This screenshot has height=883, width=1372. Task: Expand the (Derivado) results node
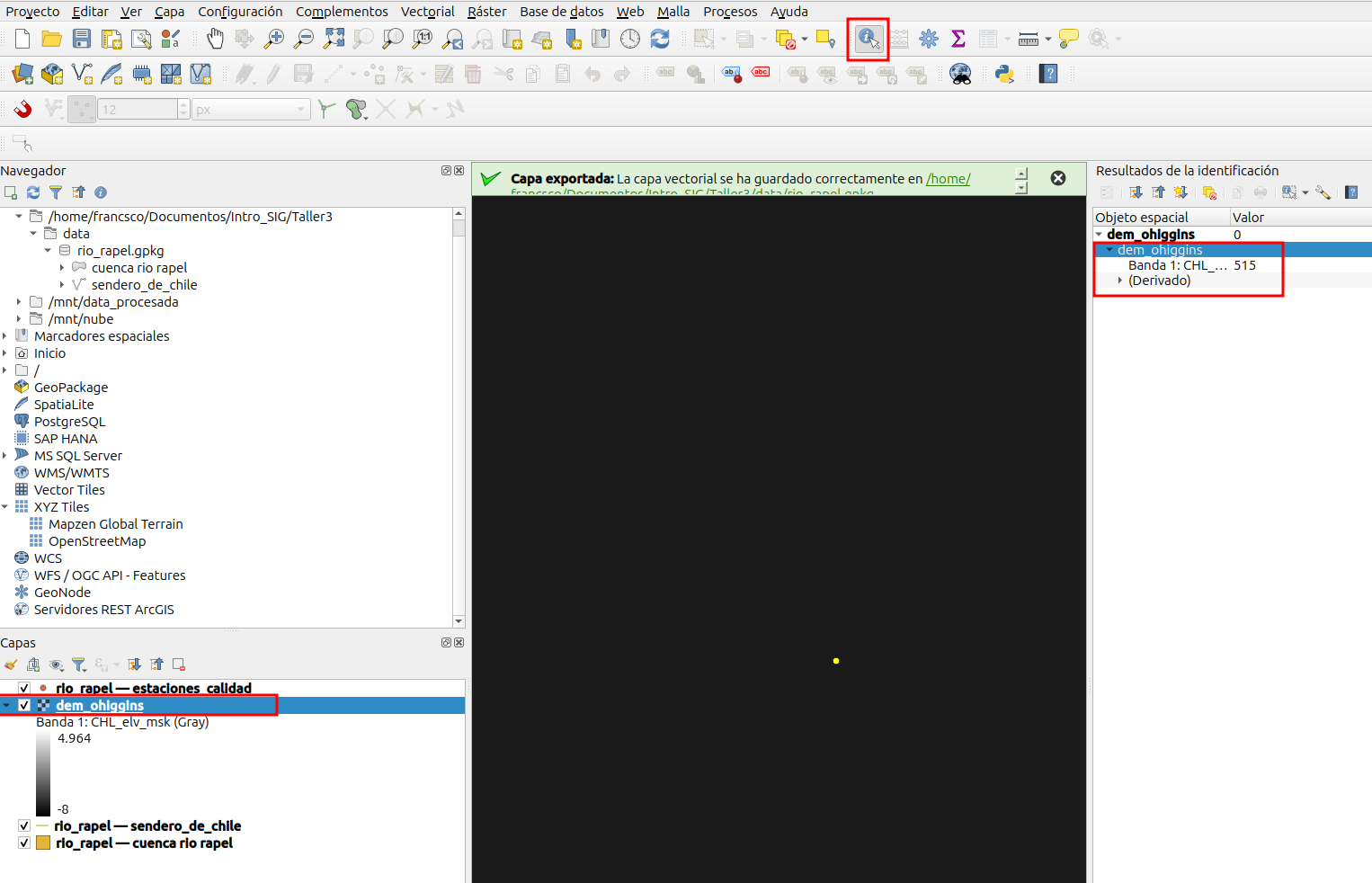click(x=1120, y=281)
